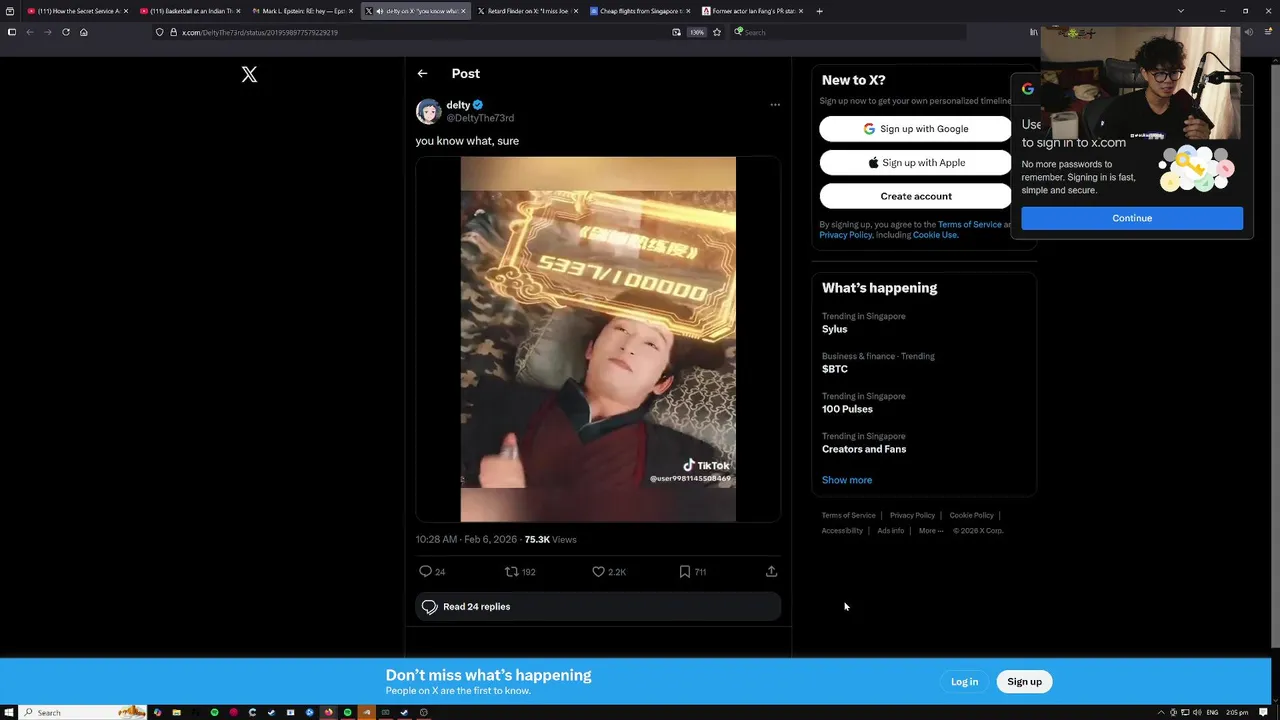Go back using the Post back arrow
Image resolution: width=1280 pixels, height=720 pixels.
tap(422, 73)
